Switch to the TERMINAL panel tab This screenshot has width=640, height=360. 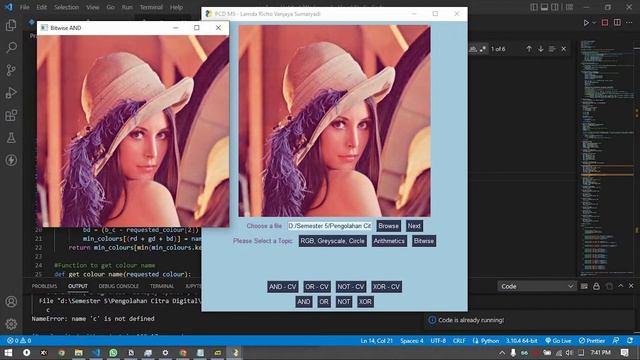pyautogui.click(x=162, y=286)
